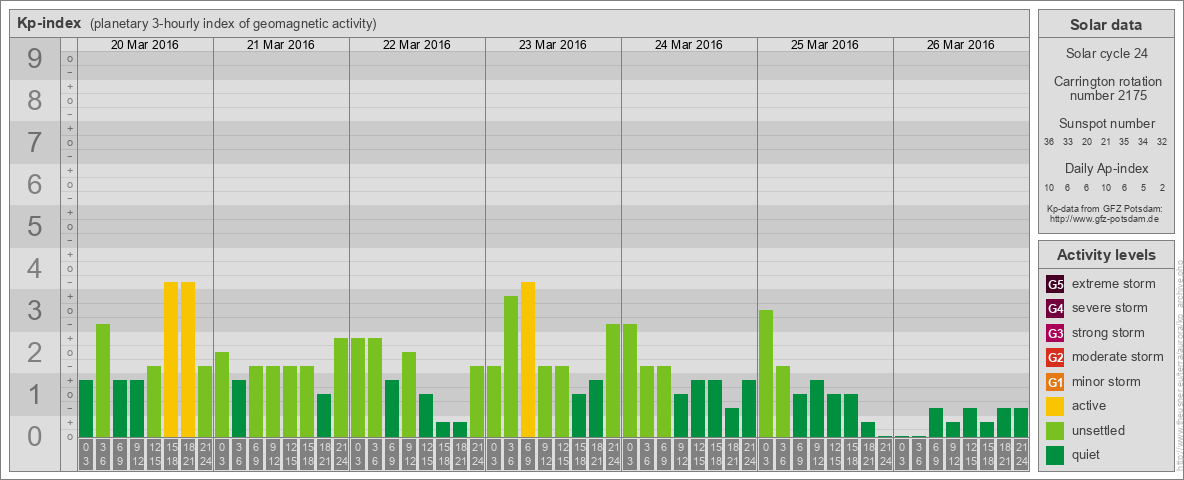The image size is (1184, 480).
Task: Click the 'minor storm' legend label
Action: pos(1106,381)
